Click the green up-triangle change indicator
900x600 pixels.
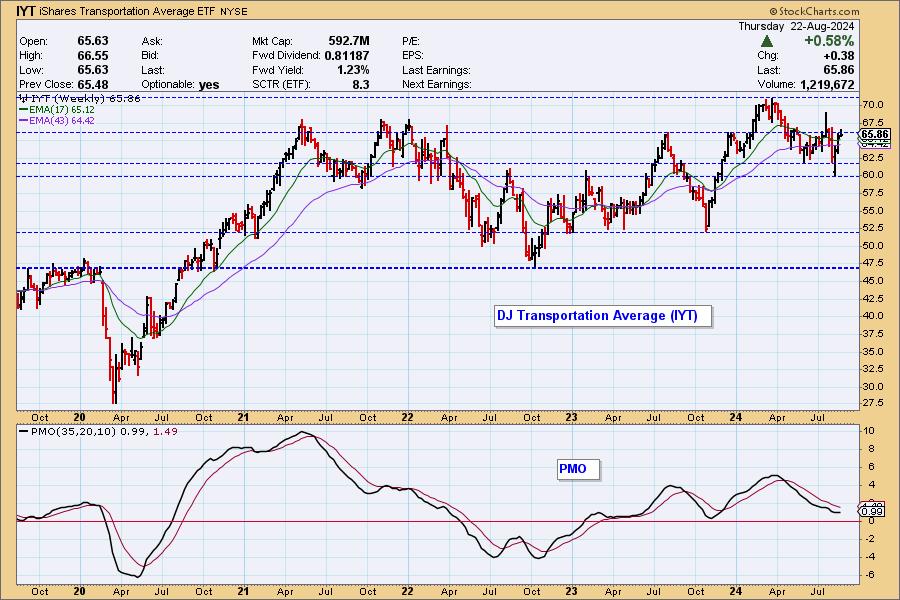[x=767, y=41]
